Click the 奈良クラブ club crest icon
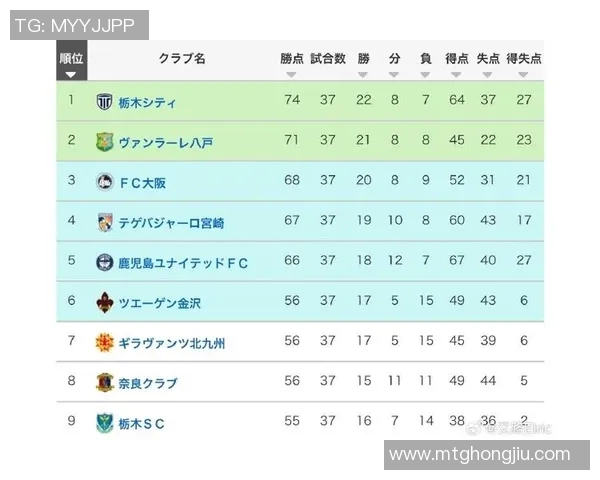Image resolution: width=600 pixels, height=480 pixels. (104, 382)
